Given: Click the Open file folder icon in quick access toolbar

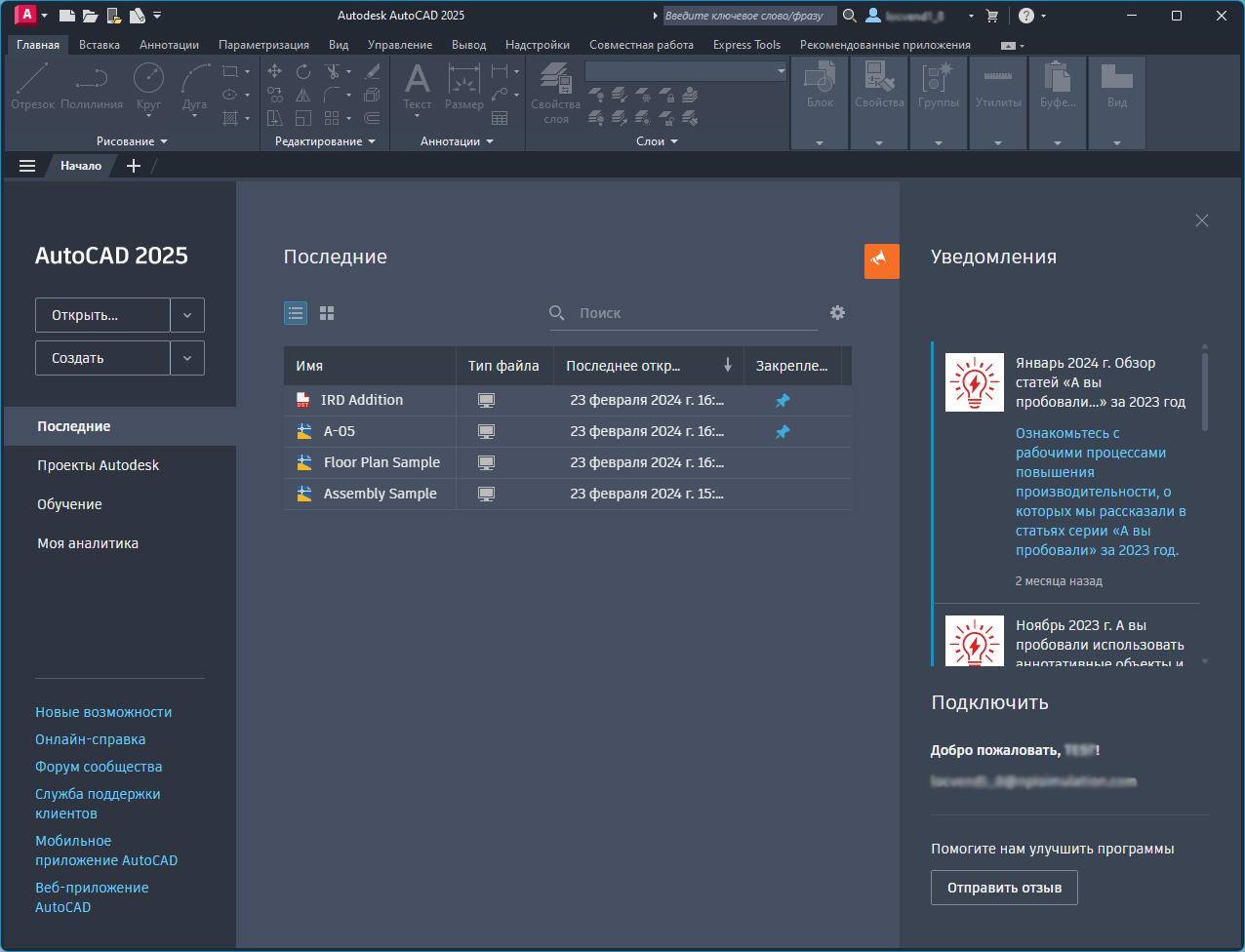Looking at the screenshot, I should pos(90,16).
